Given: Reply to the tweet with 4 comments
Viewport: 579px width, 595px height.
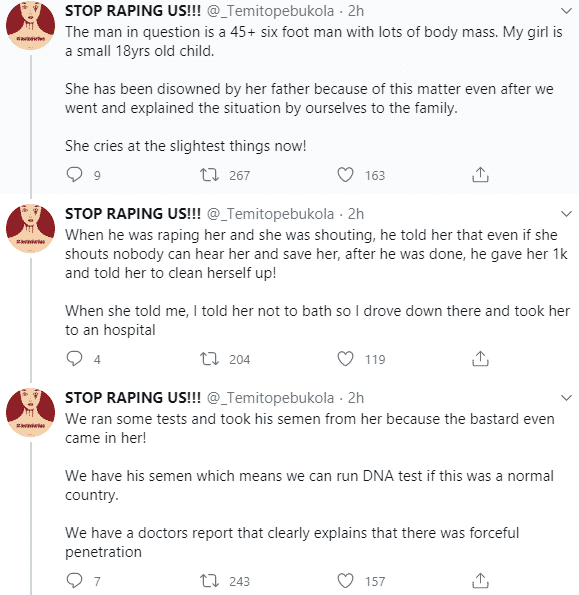Looking at the screenshot, I should pos(74,359).
